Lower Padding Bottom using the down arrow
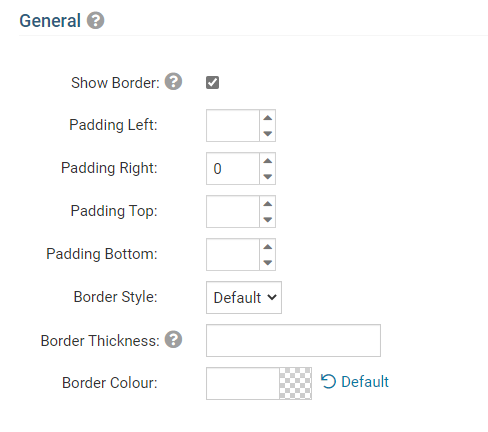The image size is (488, 432). (x=267, y=262)
